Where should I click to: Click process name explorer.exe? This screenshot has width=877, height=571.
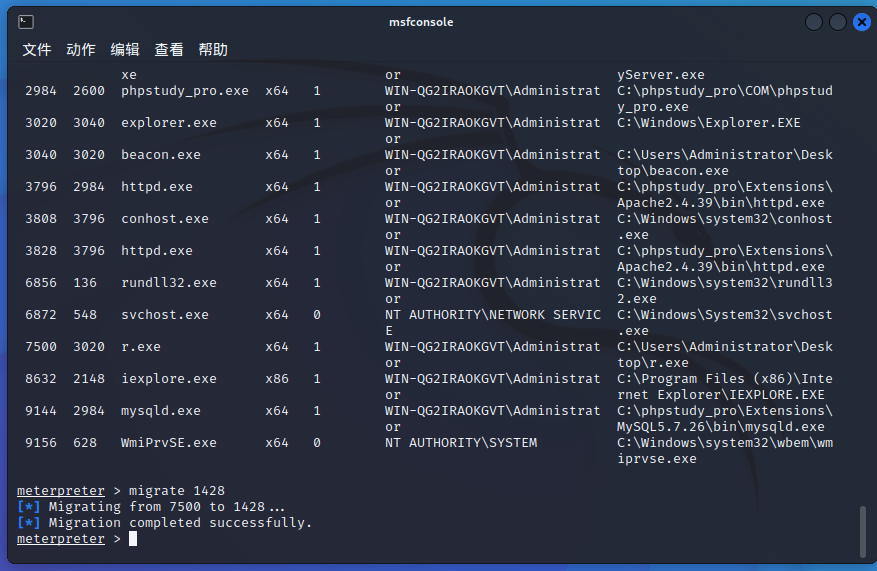click(169, 122)
